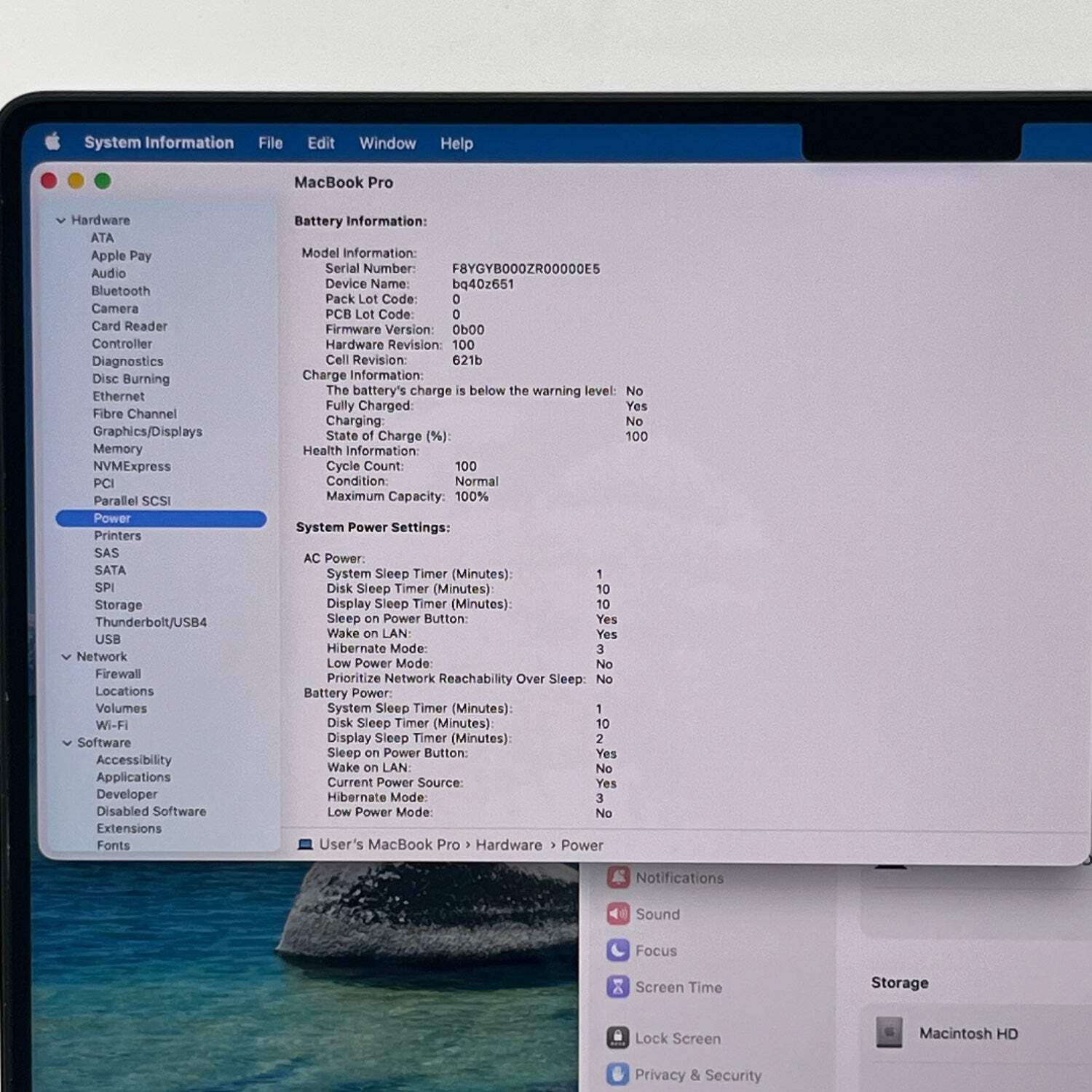
Task: Click device name bq40z651
Action: [x=483, y=284]
